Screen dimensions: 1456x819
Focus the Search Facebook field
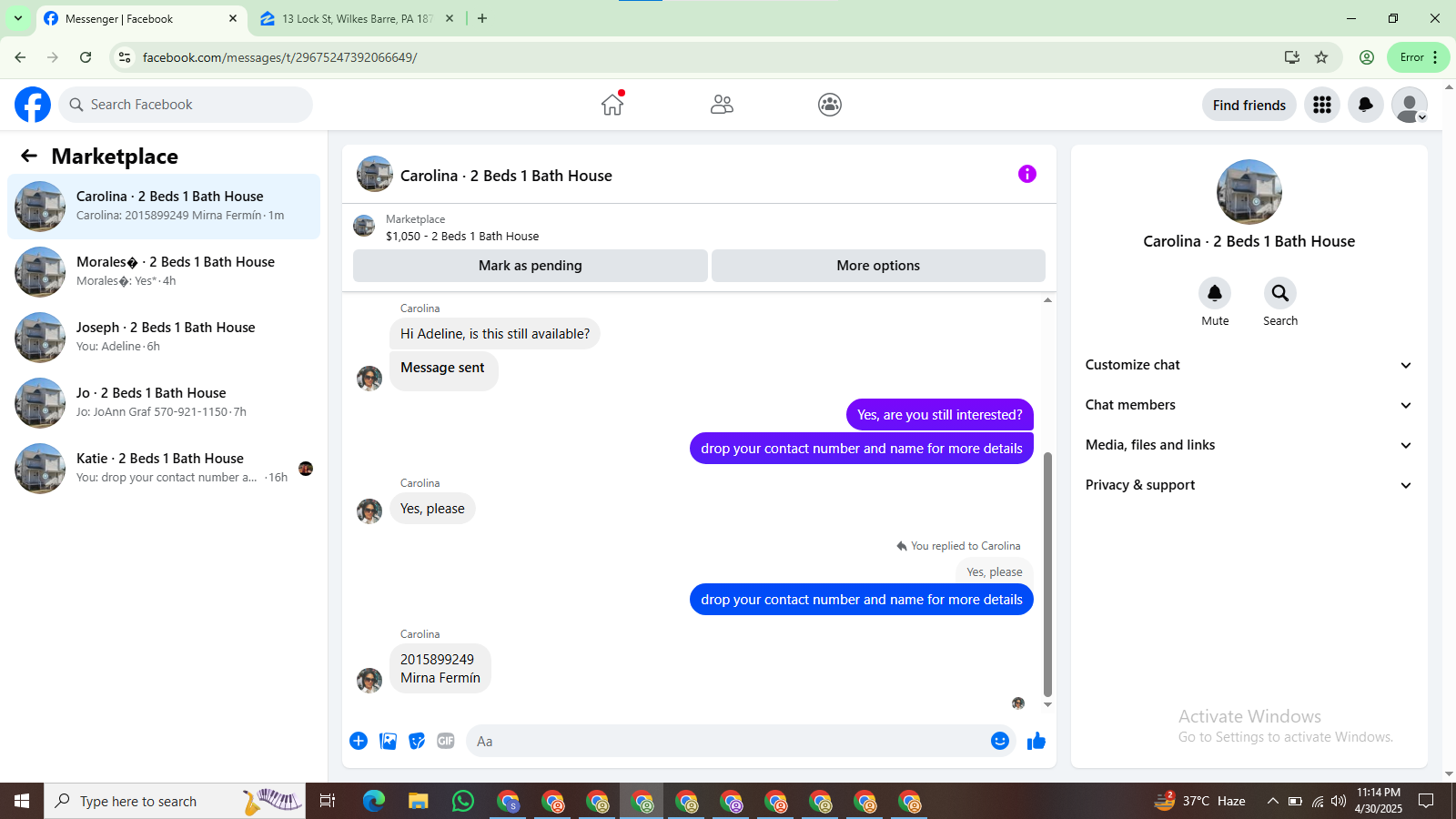186,105
